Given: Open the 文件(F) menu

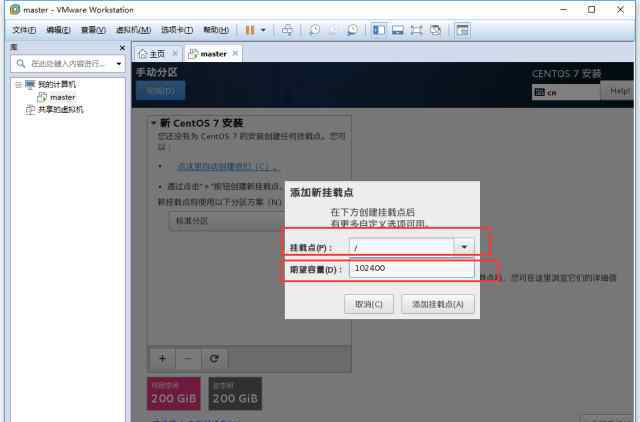Looking at the screenshot, I should click(24, 30).
